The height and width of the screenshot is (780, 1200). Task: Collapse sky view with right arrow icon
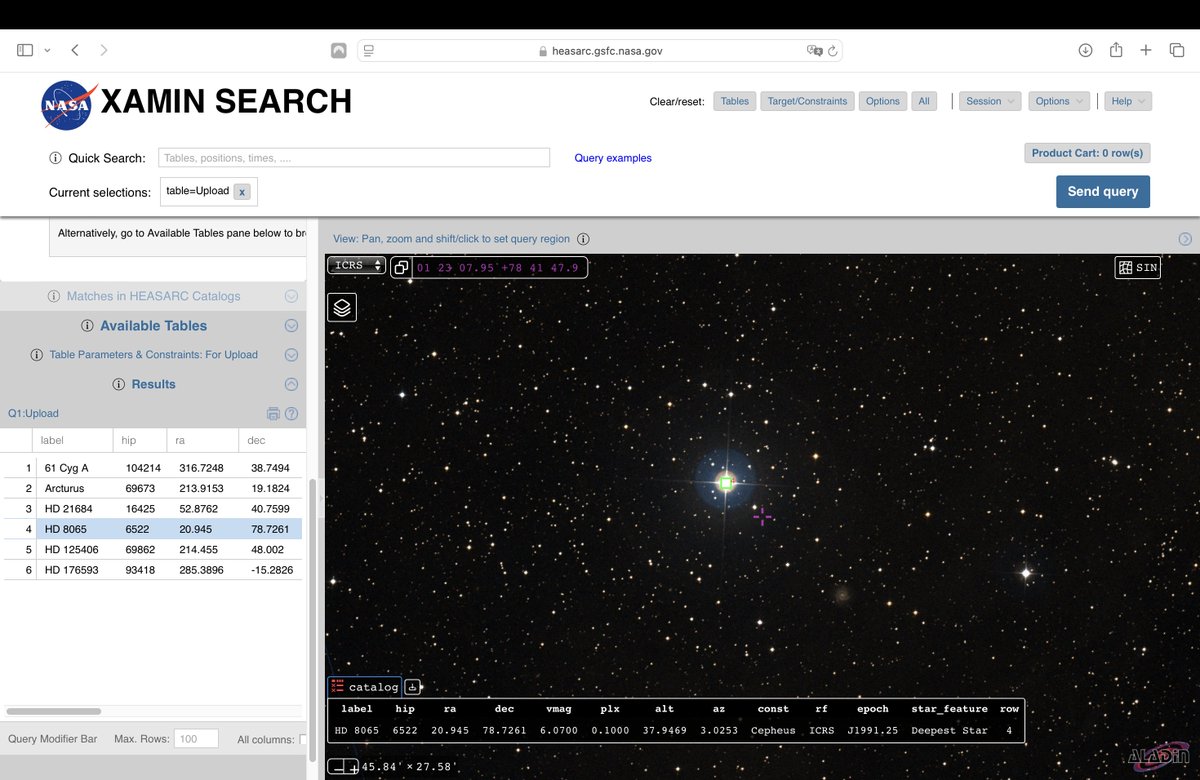point(1185,239)
